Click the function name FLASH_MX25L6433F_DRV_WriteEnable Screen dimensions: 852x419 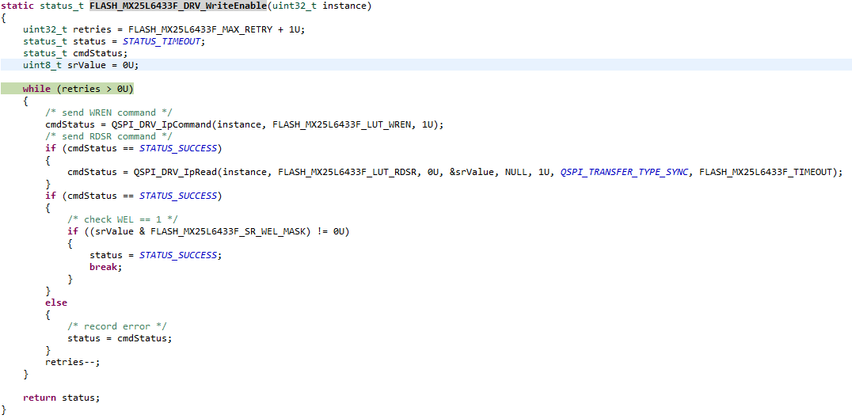point(177,6)
